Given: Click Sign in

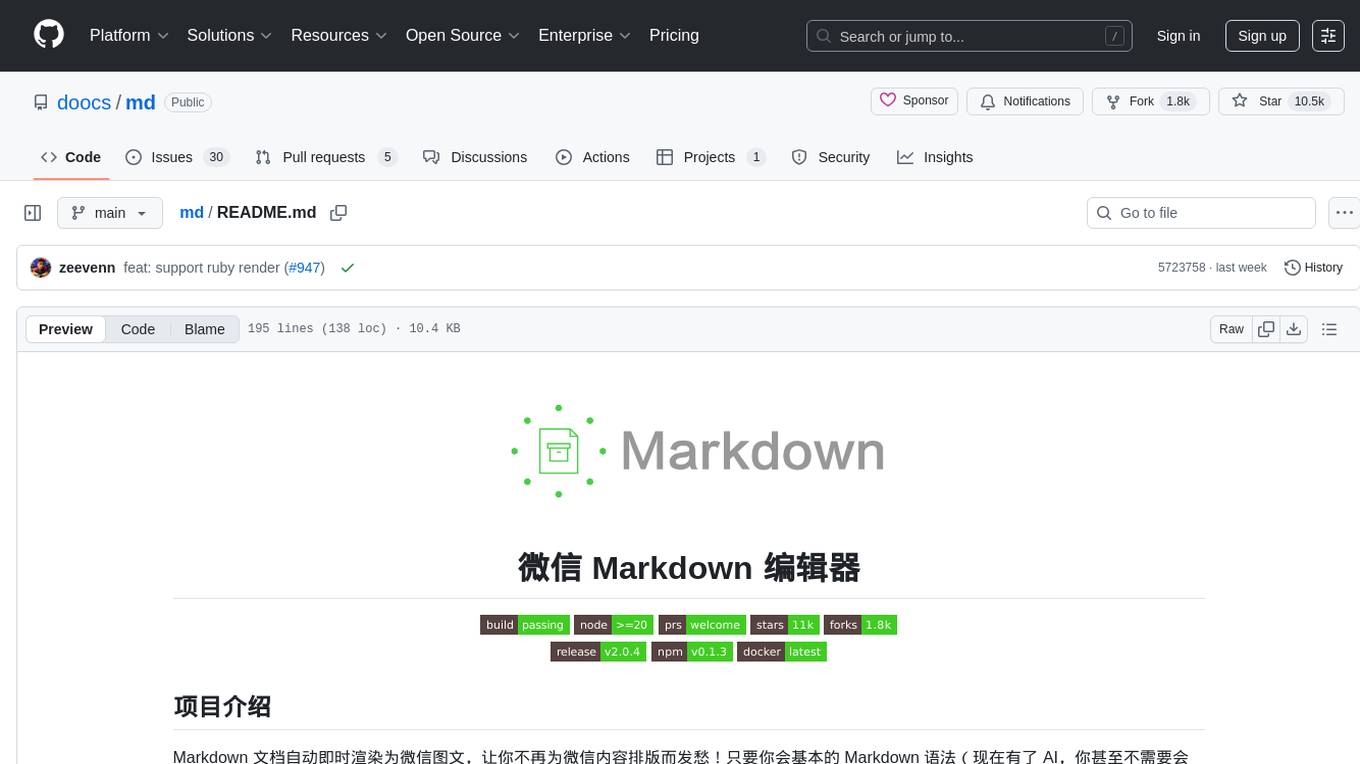Looking at the screenshot, I should coord(1178,35).
